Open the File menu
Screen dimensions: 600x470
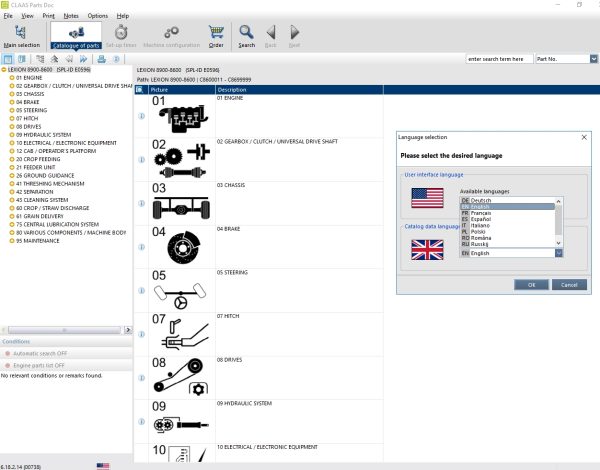click(x=8, y=16)
